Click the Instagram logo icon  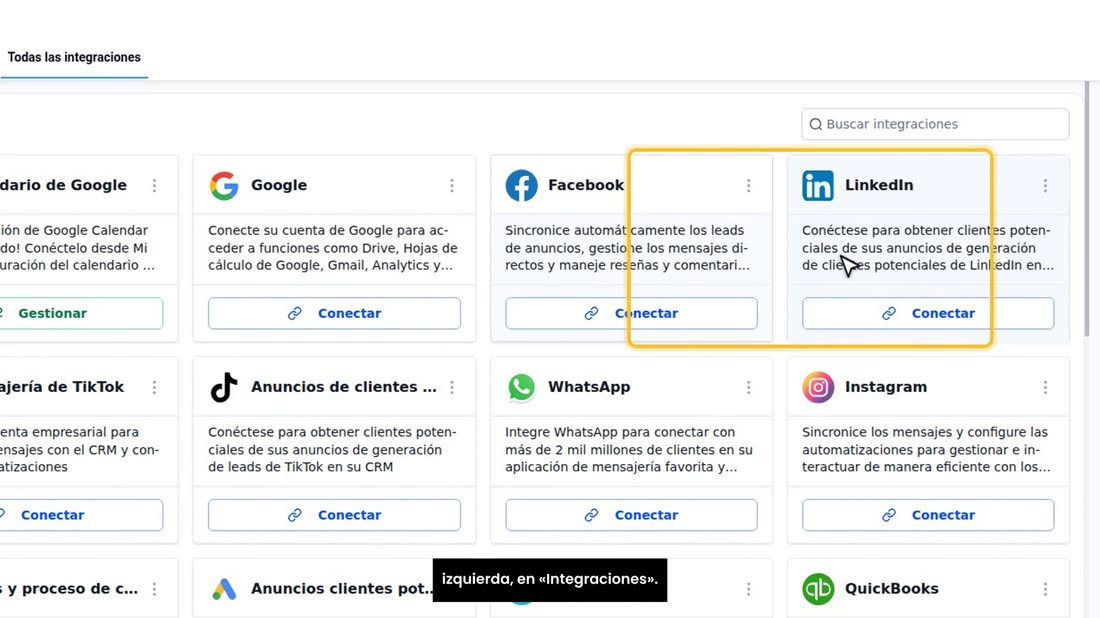[x=818, y=387]
